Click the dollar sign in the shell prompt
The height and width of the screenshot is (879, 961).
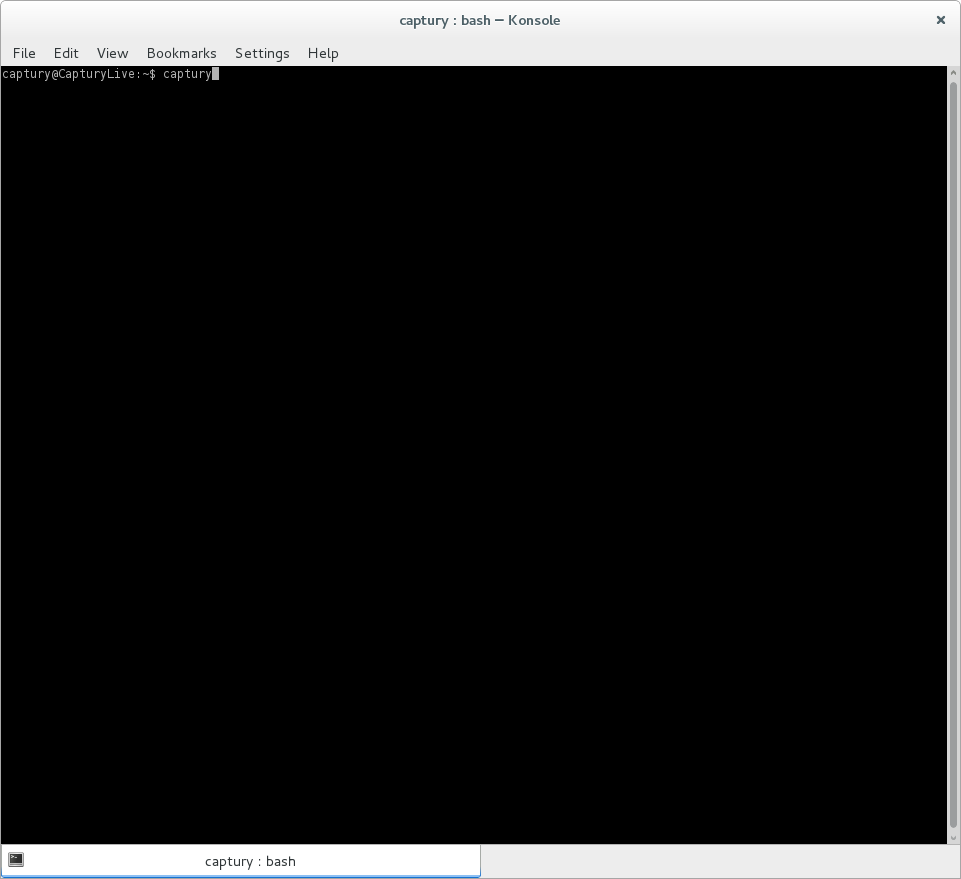tap(152, 74)
